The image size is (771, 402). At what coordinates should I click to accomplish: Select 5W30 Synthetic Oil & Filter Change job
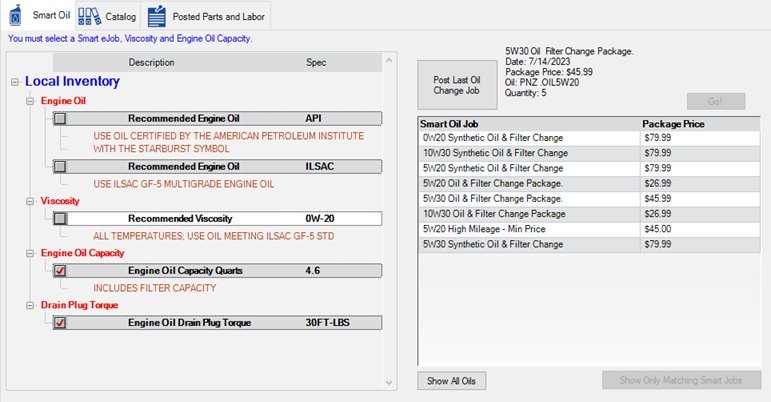click(589, 245)
